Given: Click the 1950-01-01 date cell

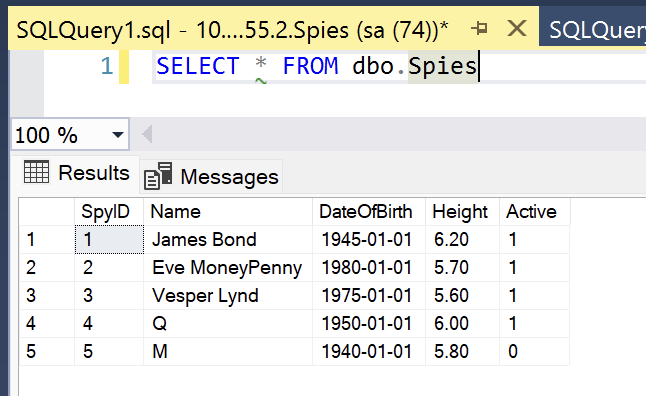Looking at the screenshot, I should click(369, 324).
